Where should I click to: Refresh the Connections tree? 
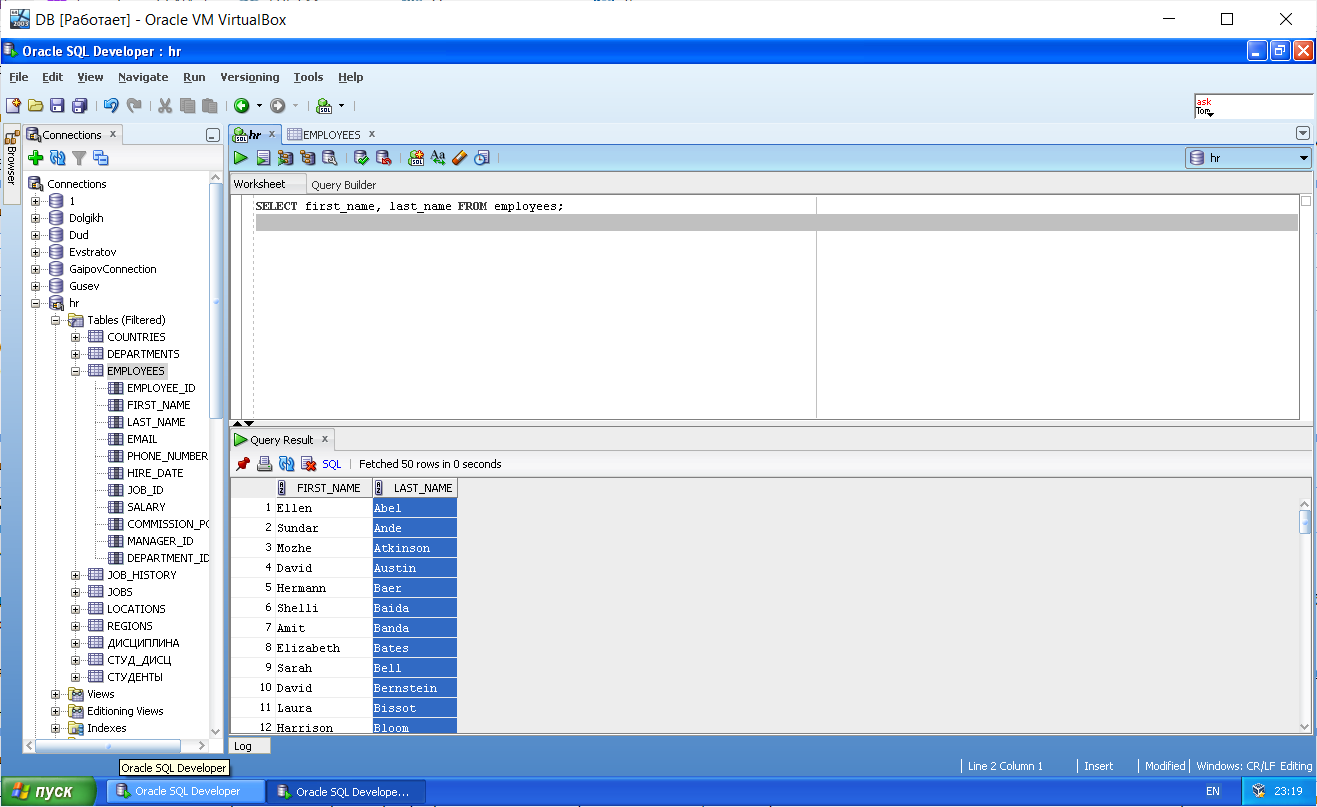click(x=57, y=158)
